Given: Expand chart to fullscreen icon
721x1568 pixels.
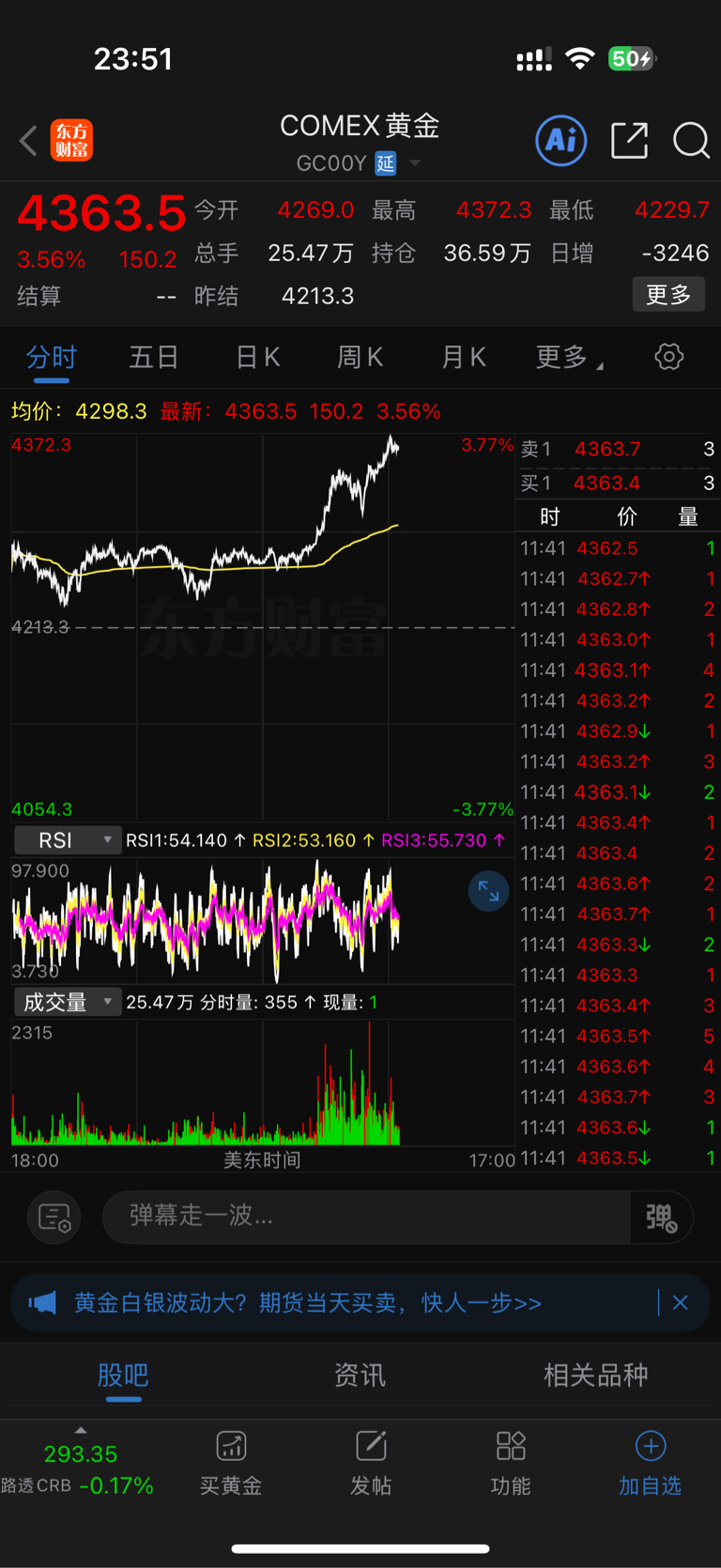Looking at the screenshot, I should pyautogui.click(x=488, y=891).
